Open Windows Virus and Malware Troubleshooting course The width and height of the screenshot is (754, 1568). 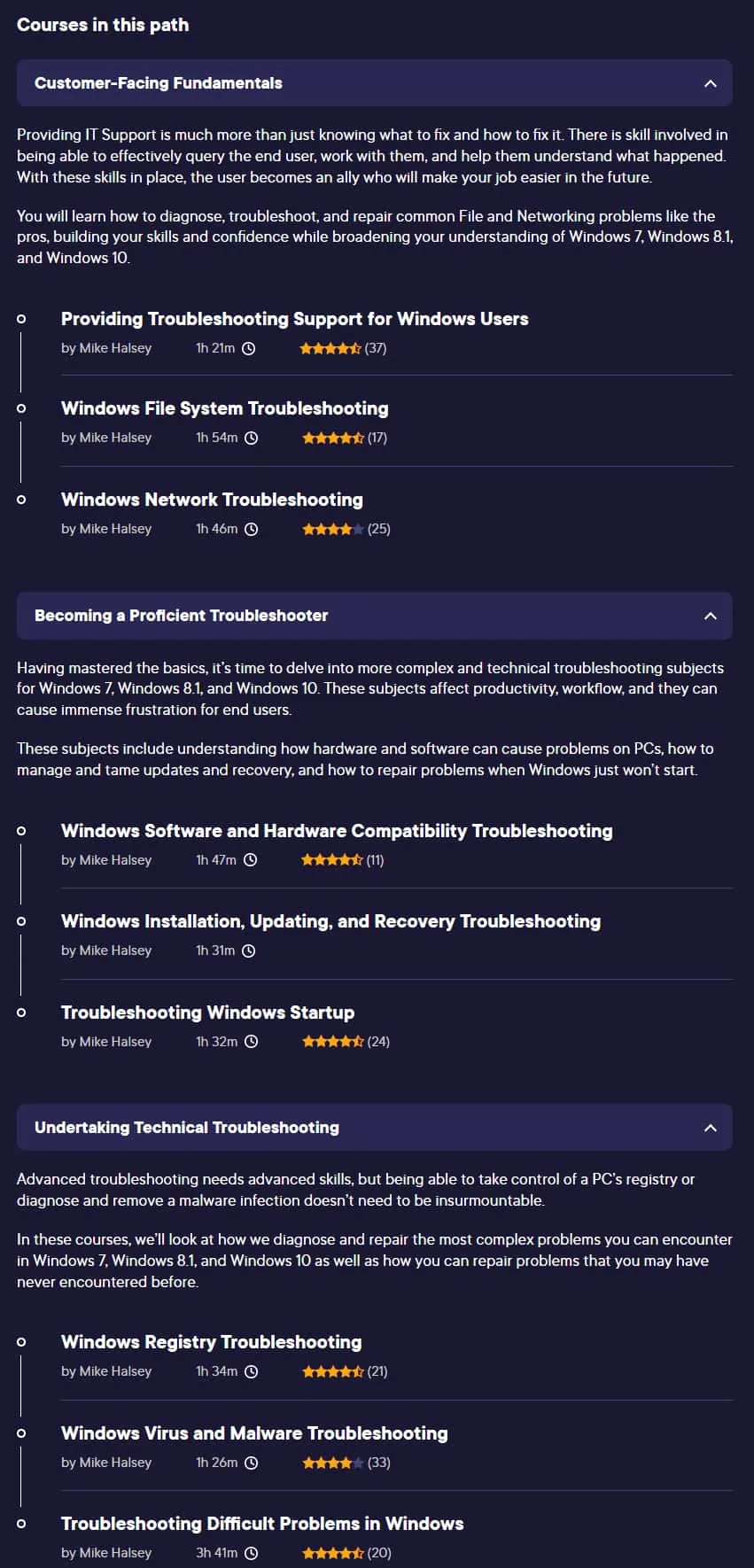point(254,1433)
